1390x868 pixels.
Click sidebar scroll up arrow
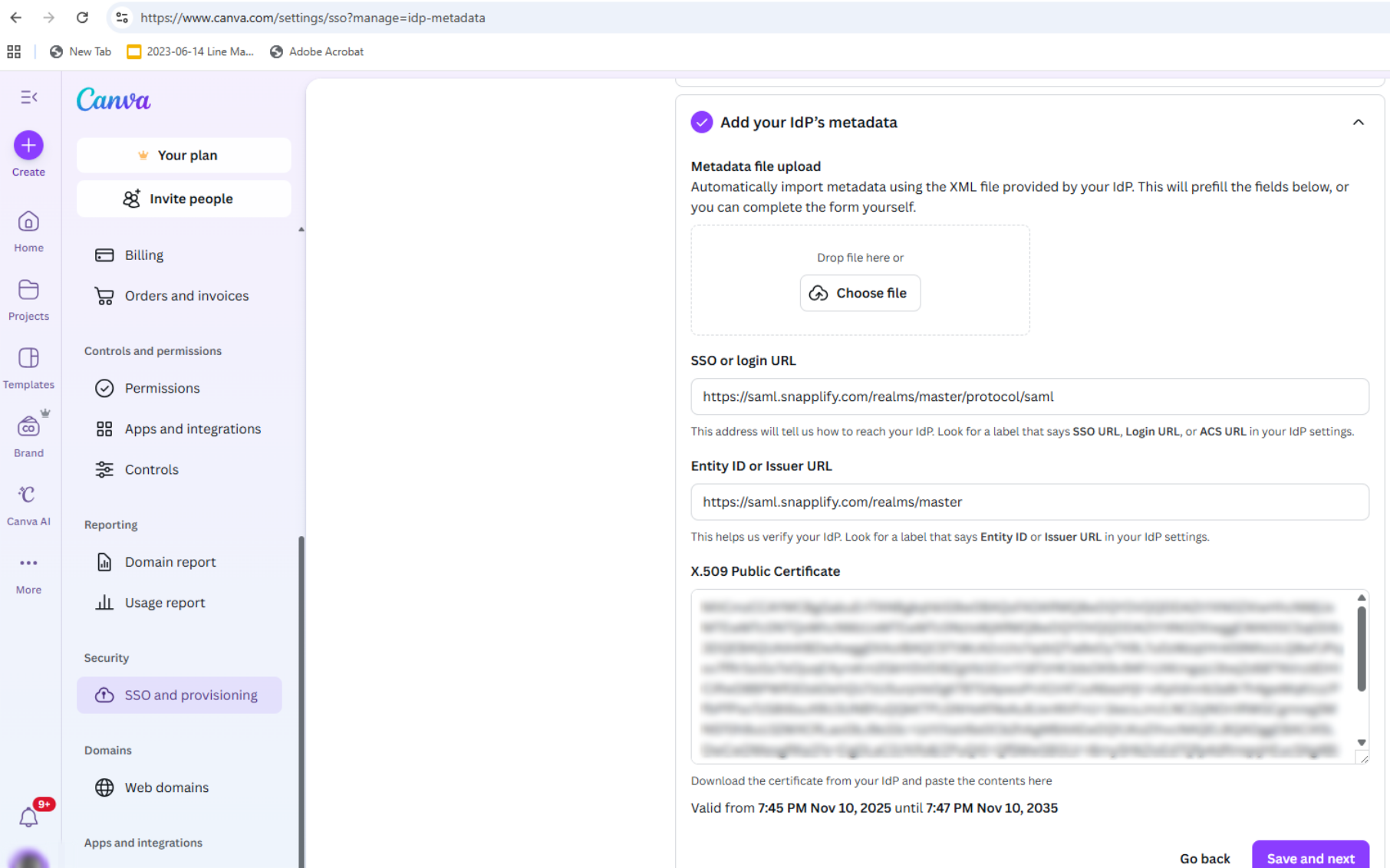301,229
